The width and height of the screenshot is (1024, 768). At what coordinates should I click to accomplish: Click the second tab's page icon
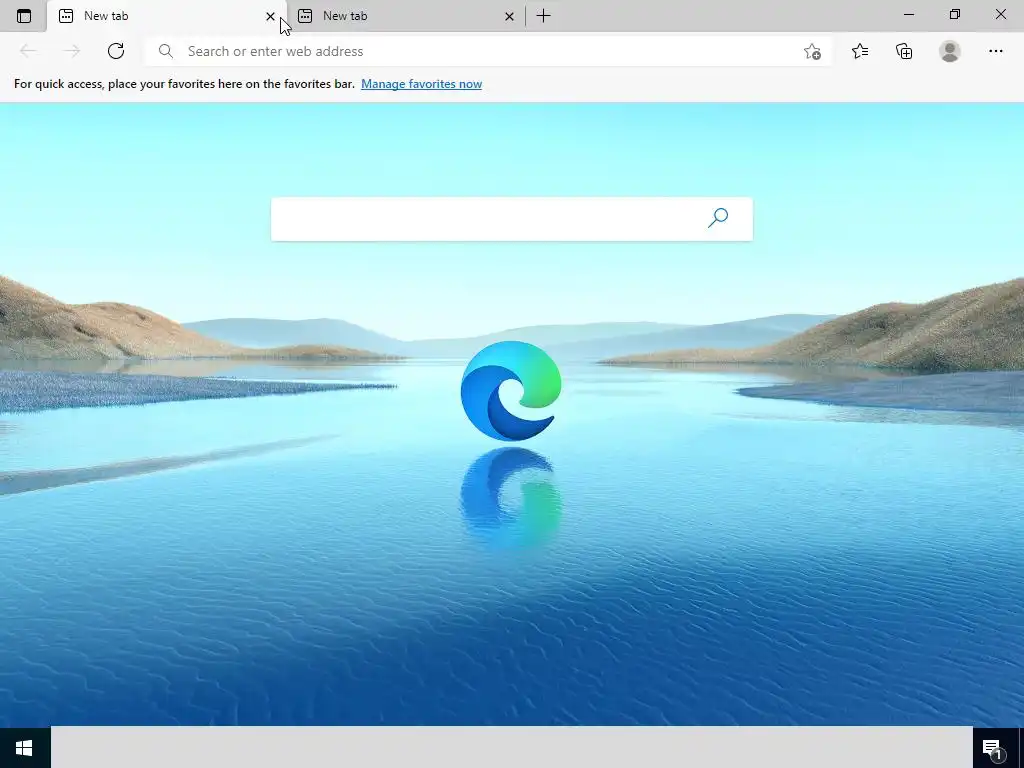[305, 16]
